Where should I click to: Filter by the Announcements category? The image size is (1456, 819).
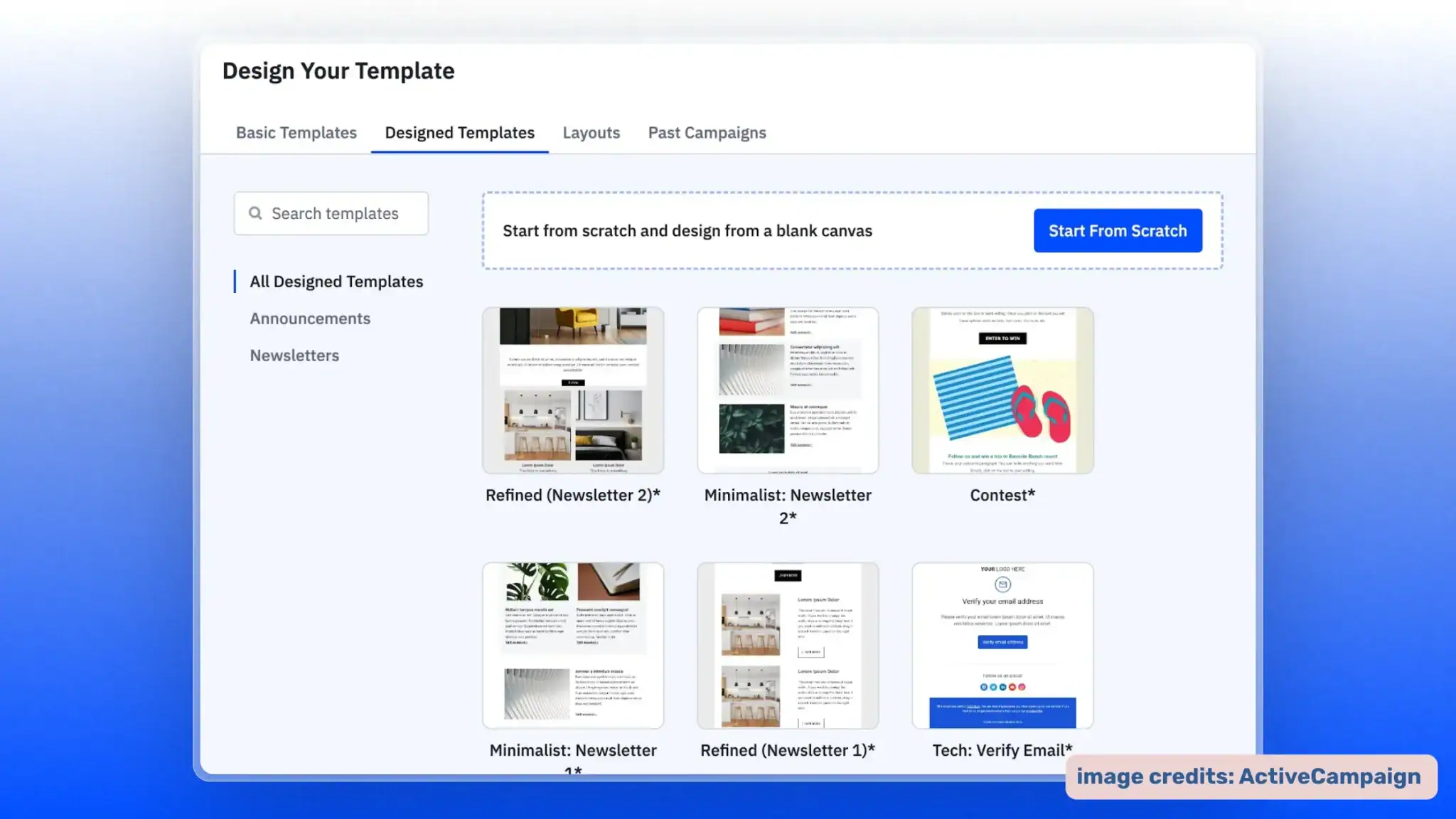click(310, 318)
